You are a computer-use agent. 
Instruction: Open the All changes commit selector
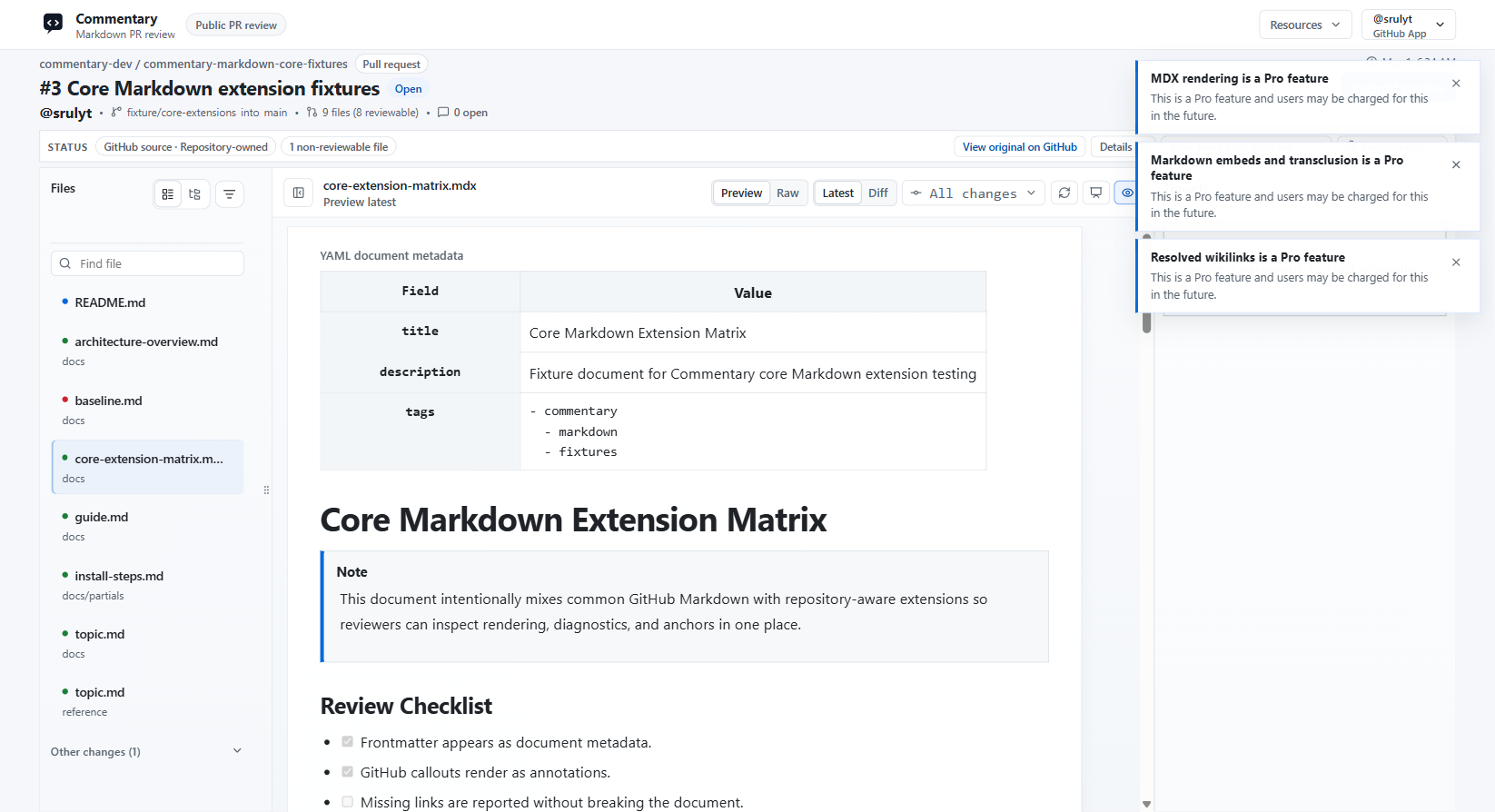[x=973, y=193]
